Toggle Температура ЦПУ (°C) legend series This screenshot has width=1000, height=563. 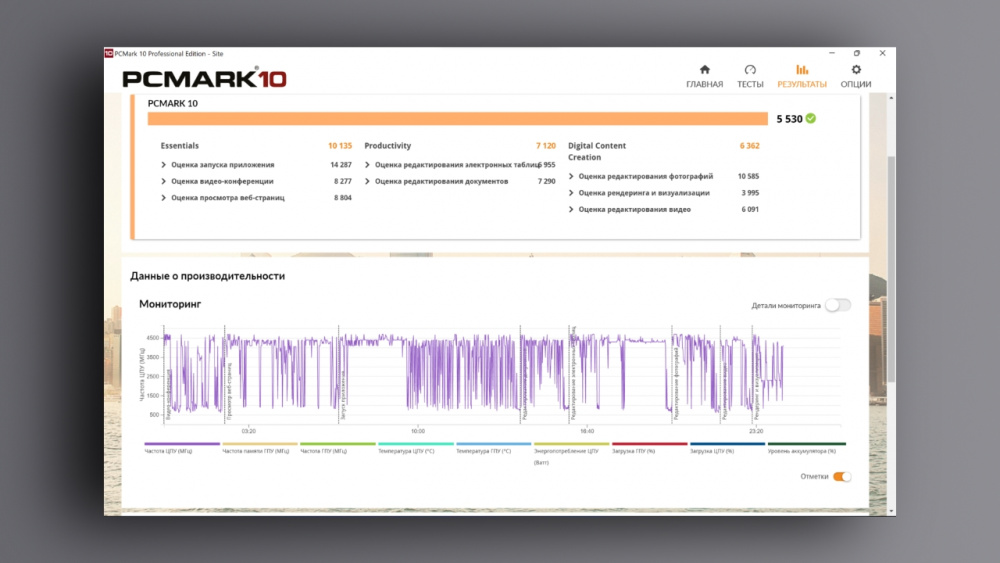click(416, 448)
